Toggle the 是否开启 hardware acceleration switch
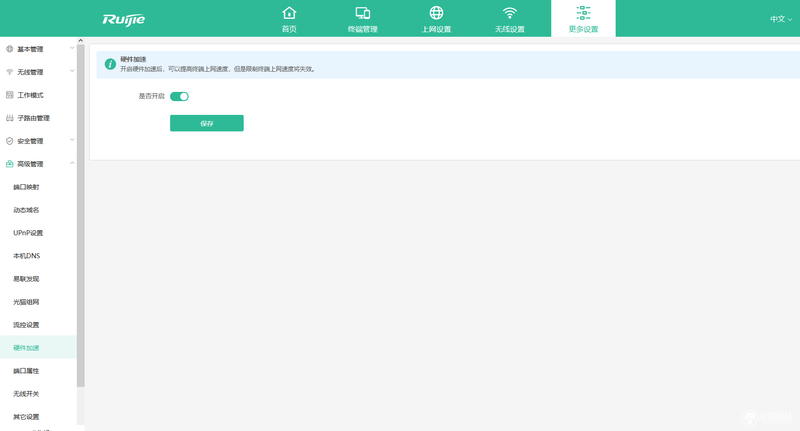Viewport: 800px width, 431px height. [x=179, y=96]
